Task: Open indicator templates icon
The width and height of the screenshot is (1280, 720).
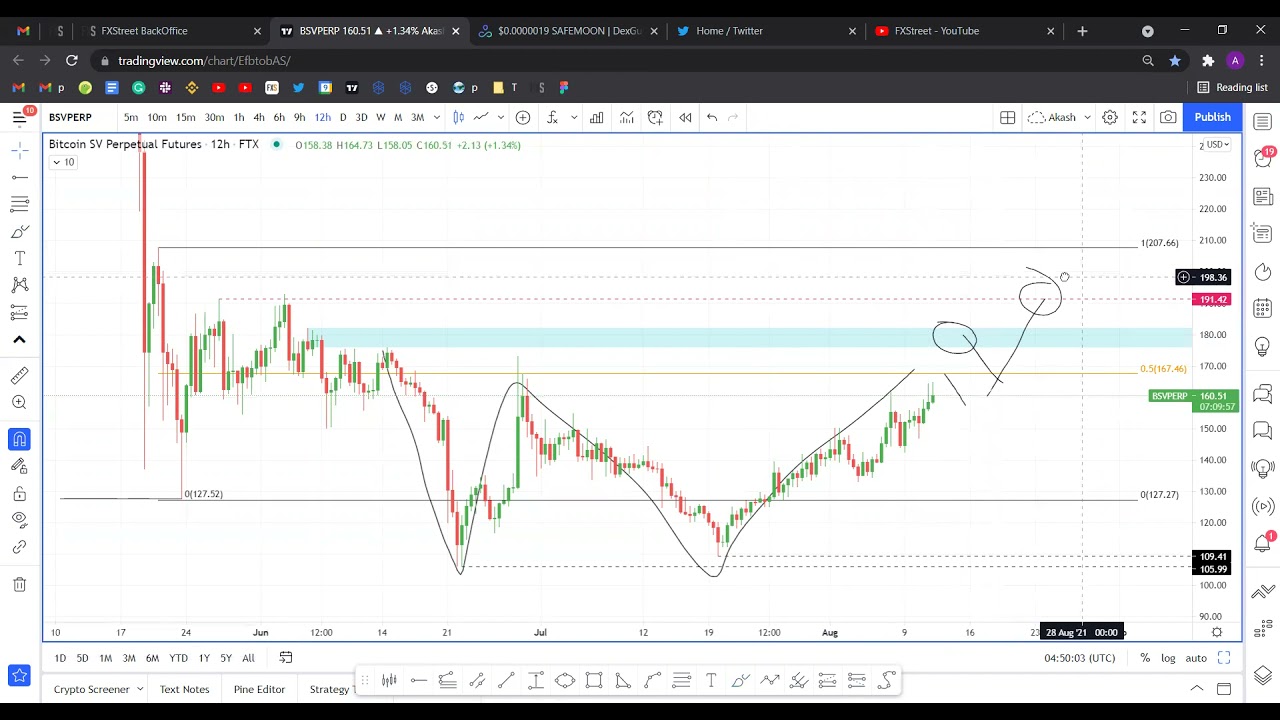Action: pyautogui.click(x=626, y=117)
